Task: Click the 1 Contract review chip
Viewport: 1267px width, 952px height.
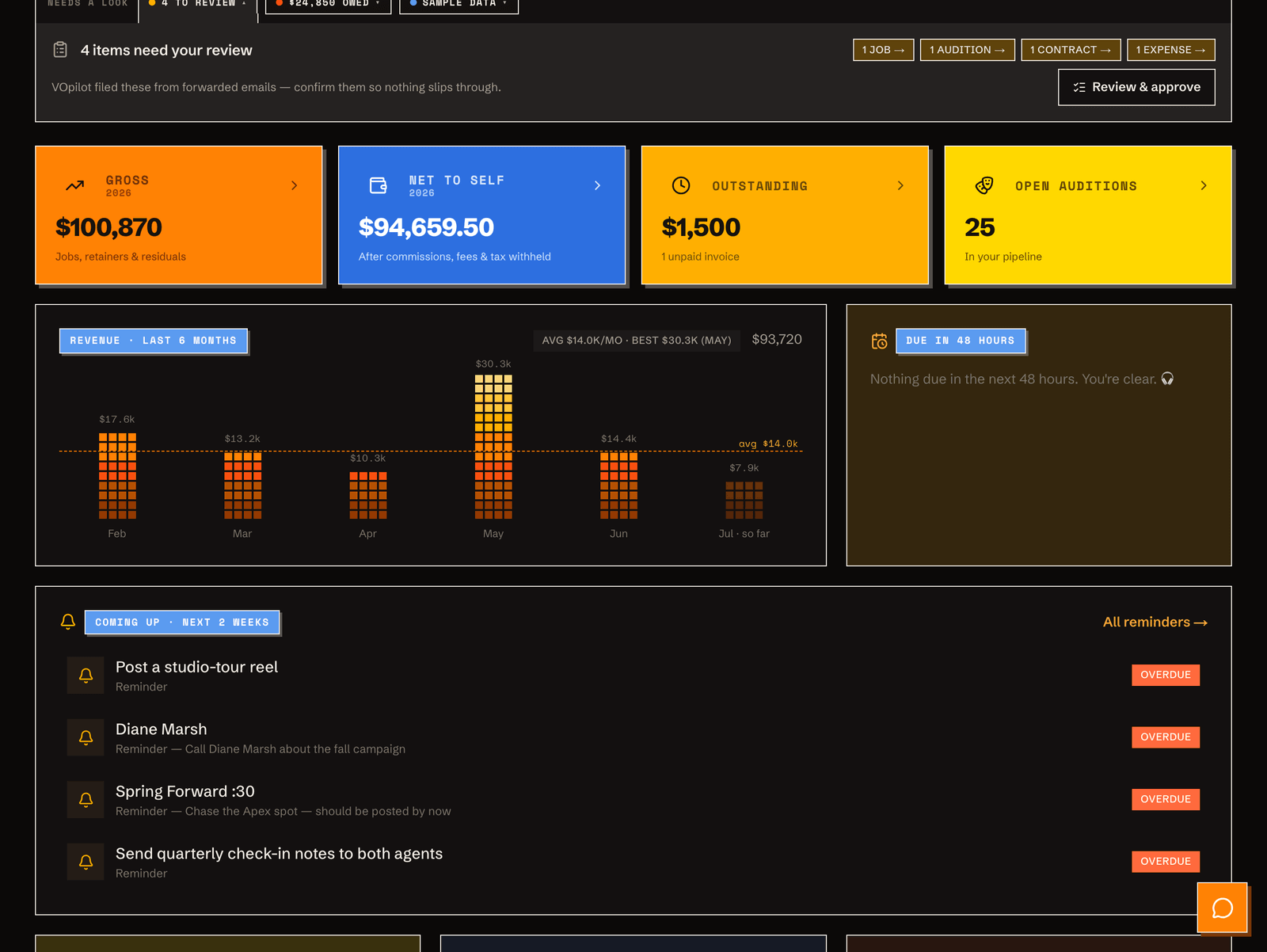Action: coord(1071,50)
